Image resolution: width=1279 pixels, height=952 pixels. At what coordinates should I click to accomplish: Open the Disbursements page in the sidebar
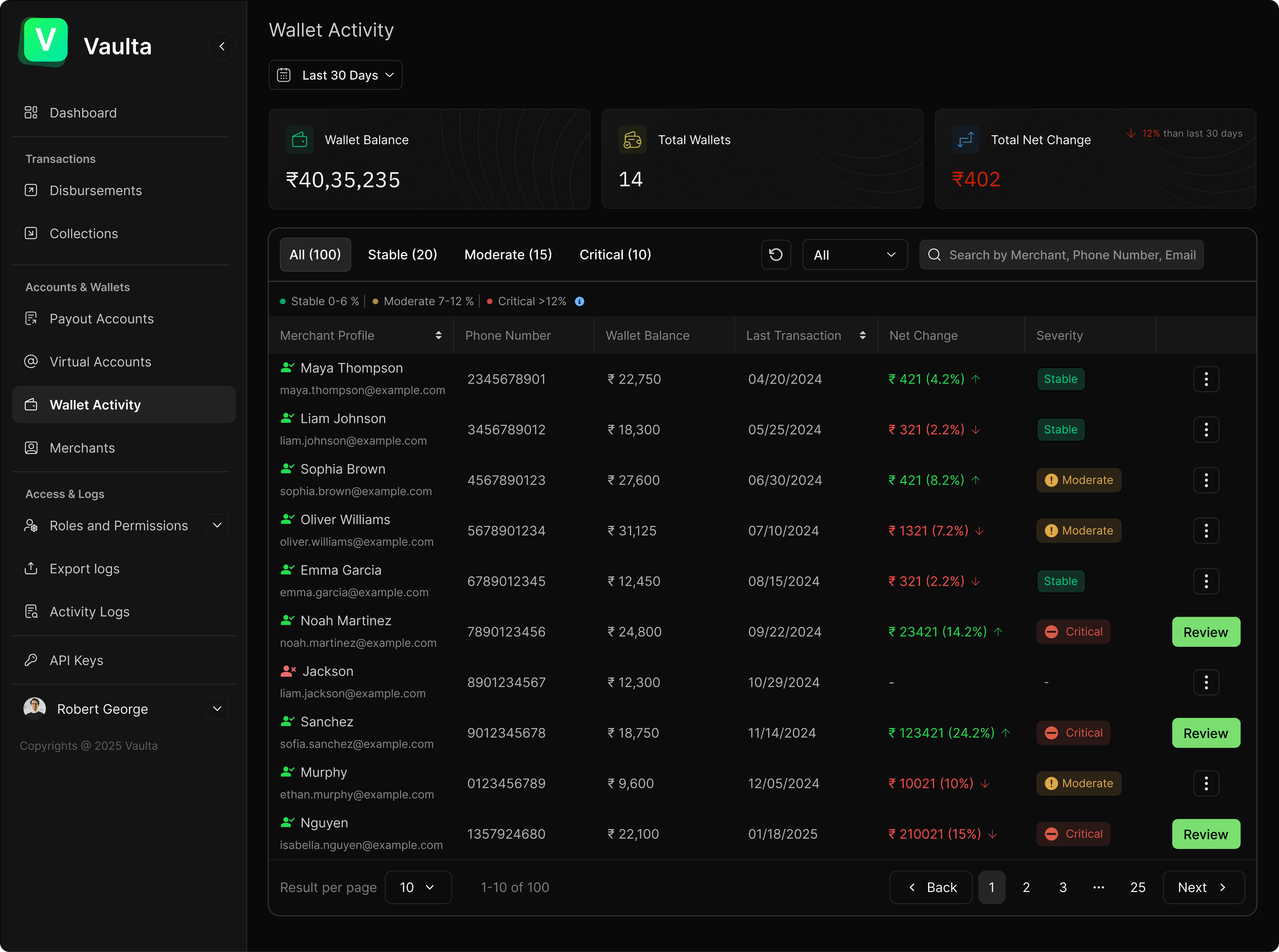[96, 191]
